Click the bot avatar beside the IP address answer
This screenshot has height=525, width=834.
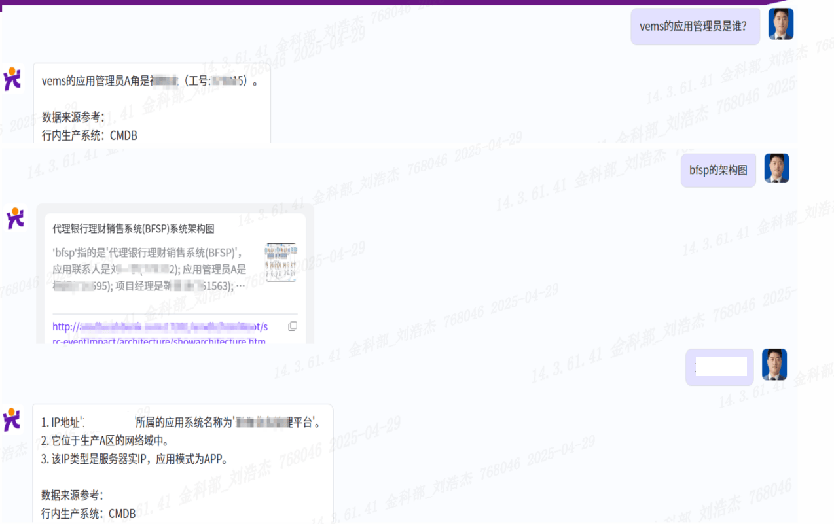coord(13,419)
